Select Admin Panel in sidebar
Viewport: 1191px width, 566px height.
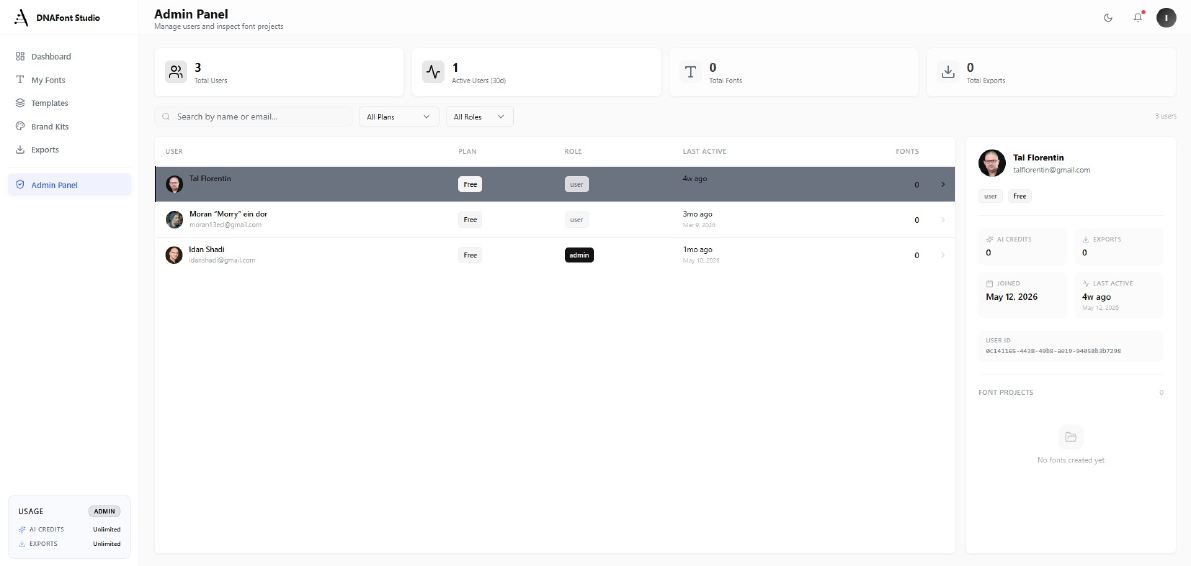[69, 185]
